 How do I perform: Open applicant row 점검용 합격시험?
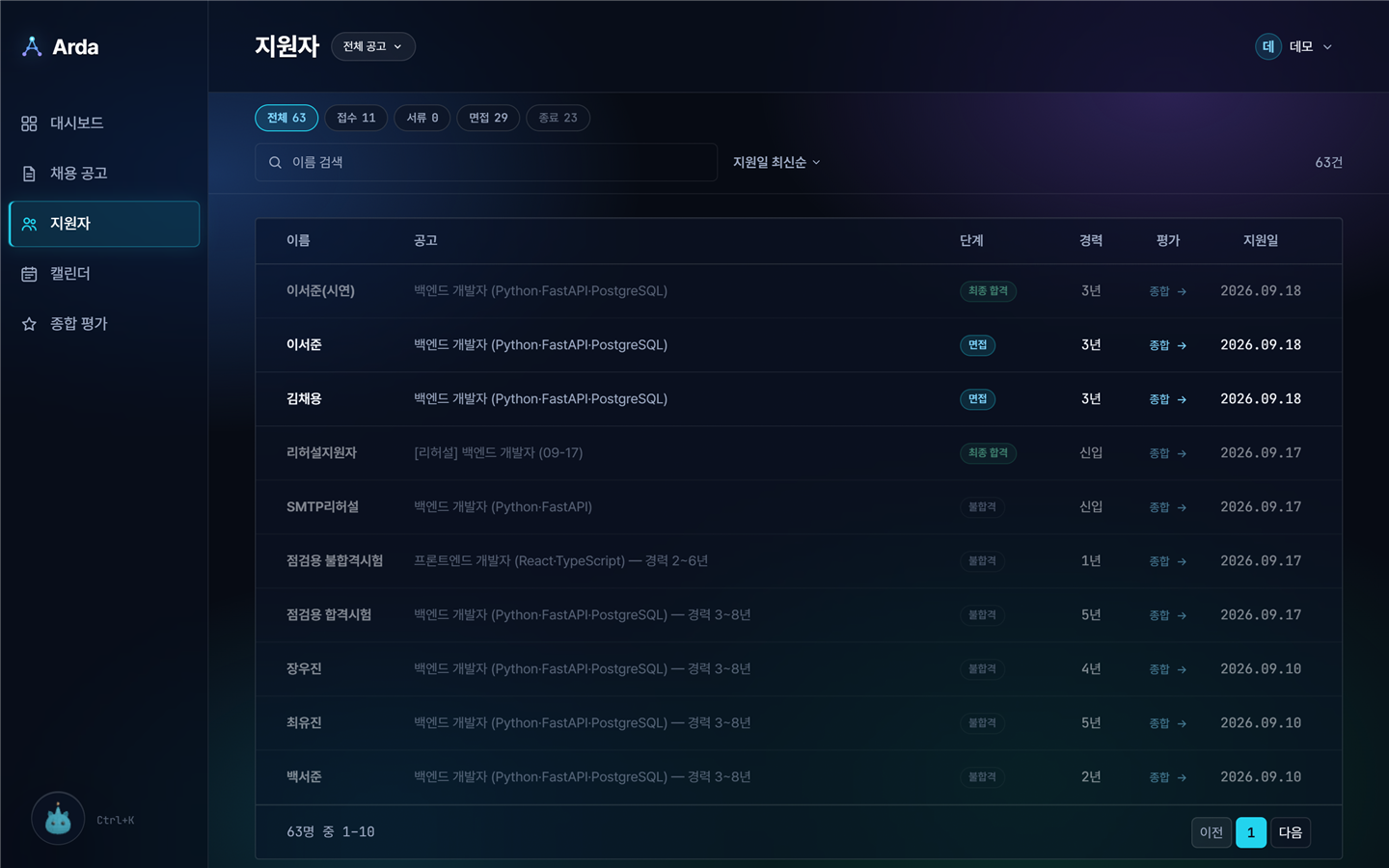(799, 615)
